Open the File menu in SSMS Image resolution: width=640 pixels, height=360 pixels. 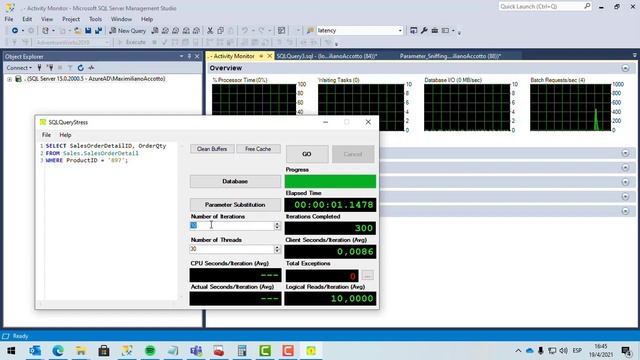9,19
